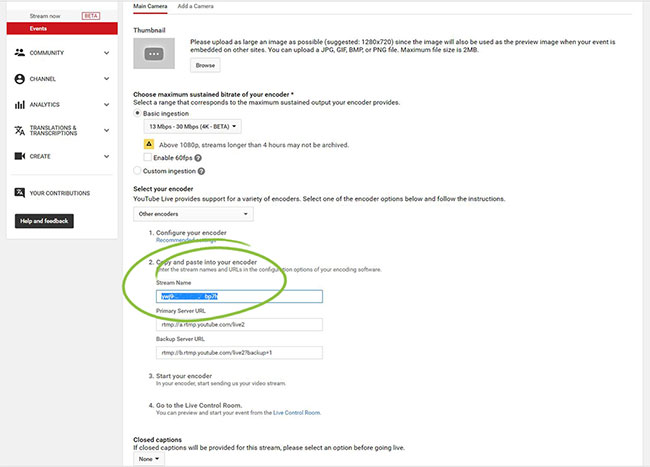Open the 13 Mbps - 30 Mbps bitrate dropdown
Viewport: 650px width, 467px height.
193,127
